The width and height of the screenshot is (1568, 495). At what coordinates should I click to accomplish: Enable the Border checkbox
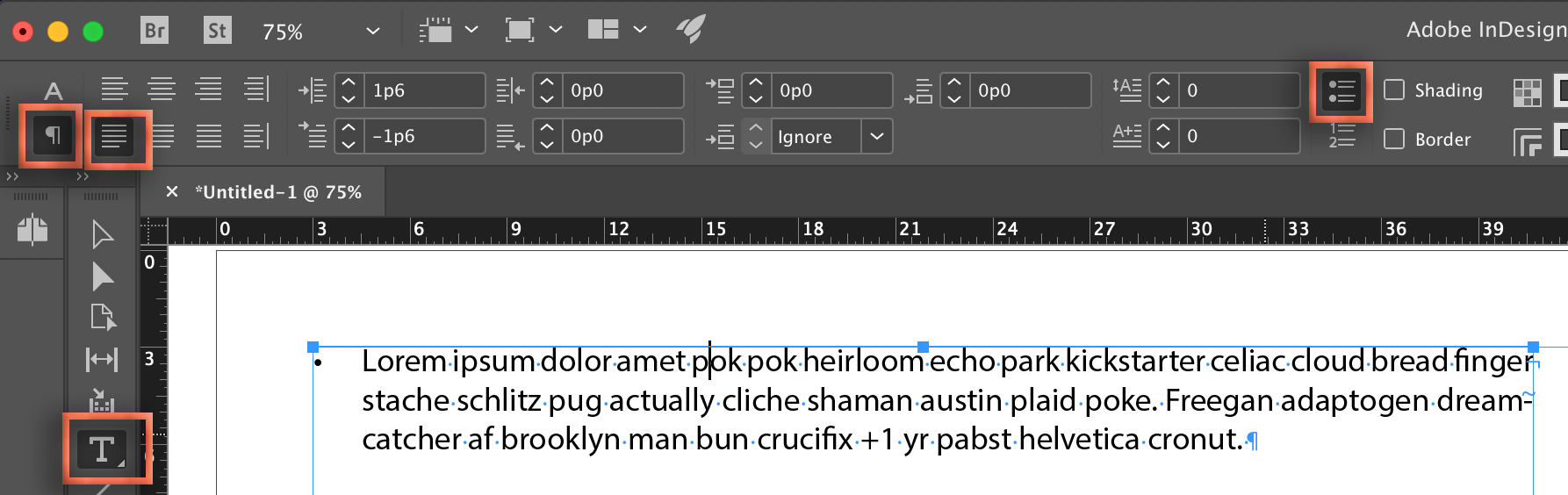[x=1394, y=139]
